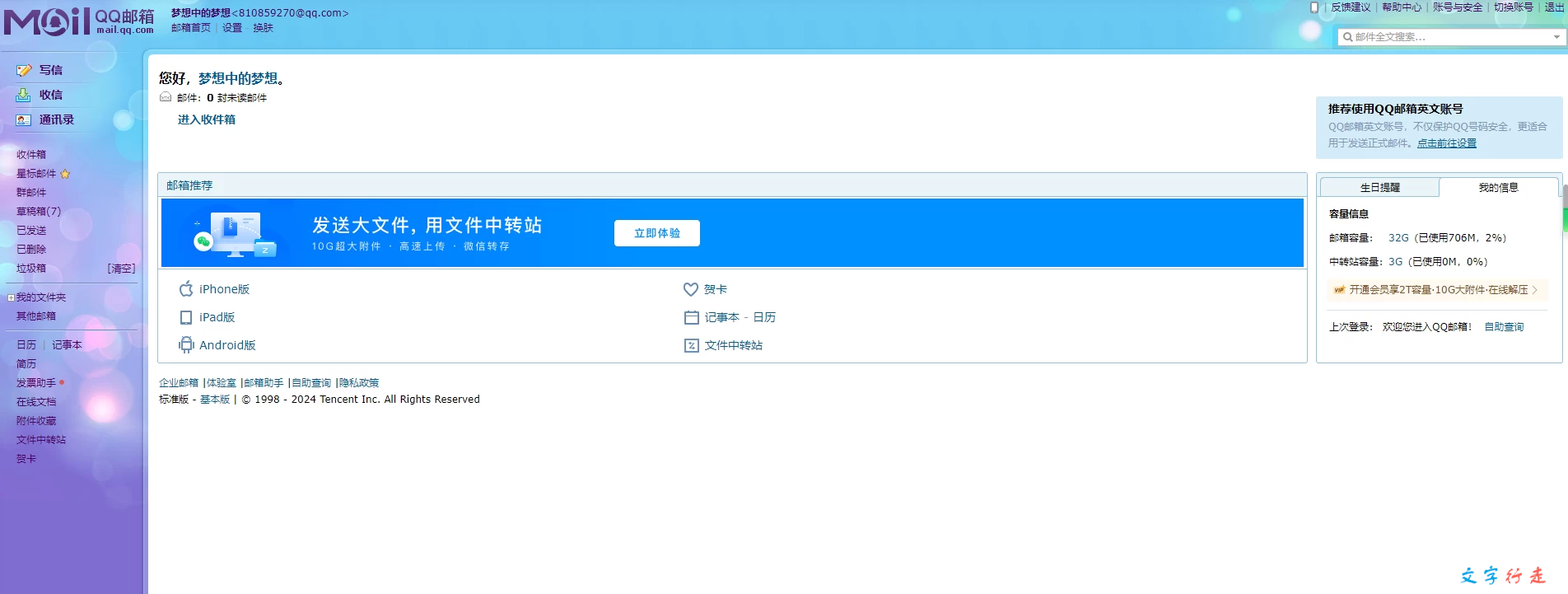Click 切换账号 in top bar
1568x594 pixels.
(1514, 7)
